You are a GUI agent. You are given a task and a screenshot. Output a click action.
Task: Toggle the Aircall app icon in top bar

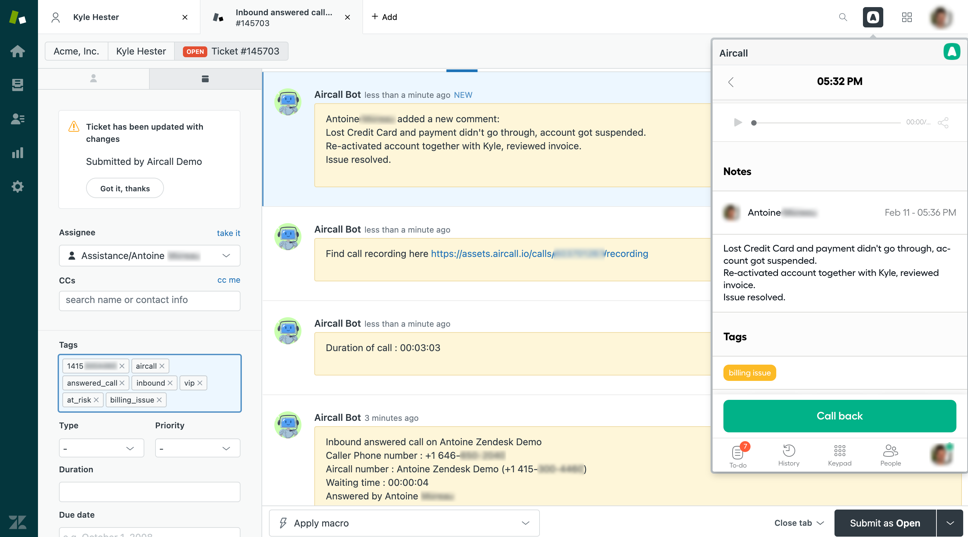(x=873, y=17)
